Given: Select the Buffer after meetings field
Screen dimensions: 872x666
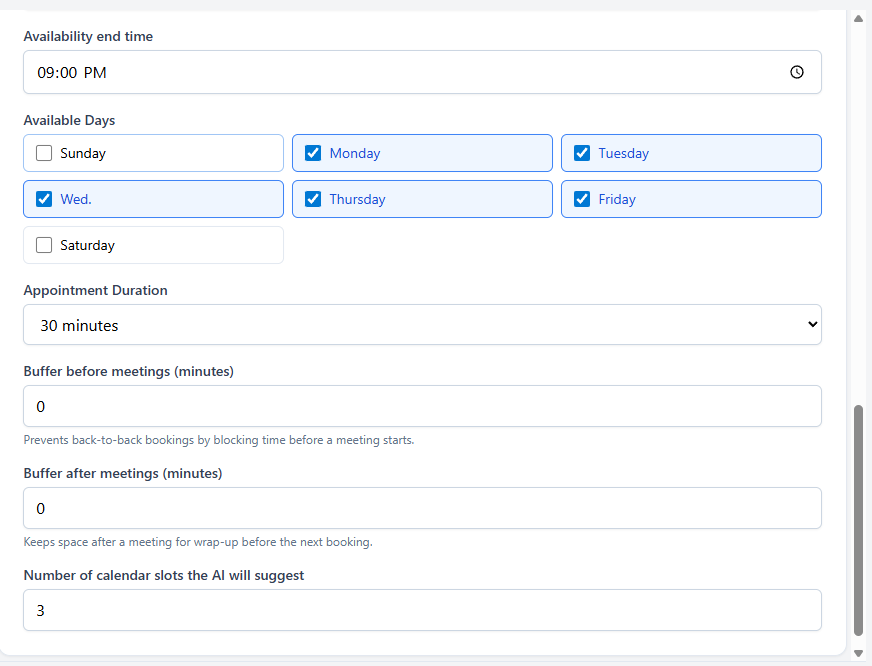Looking at the screenshot, I should [422, 508].
